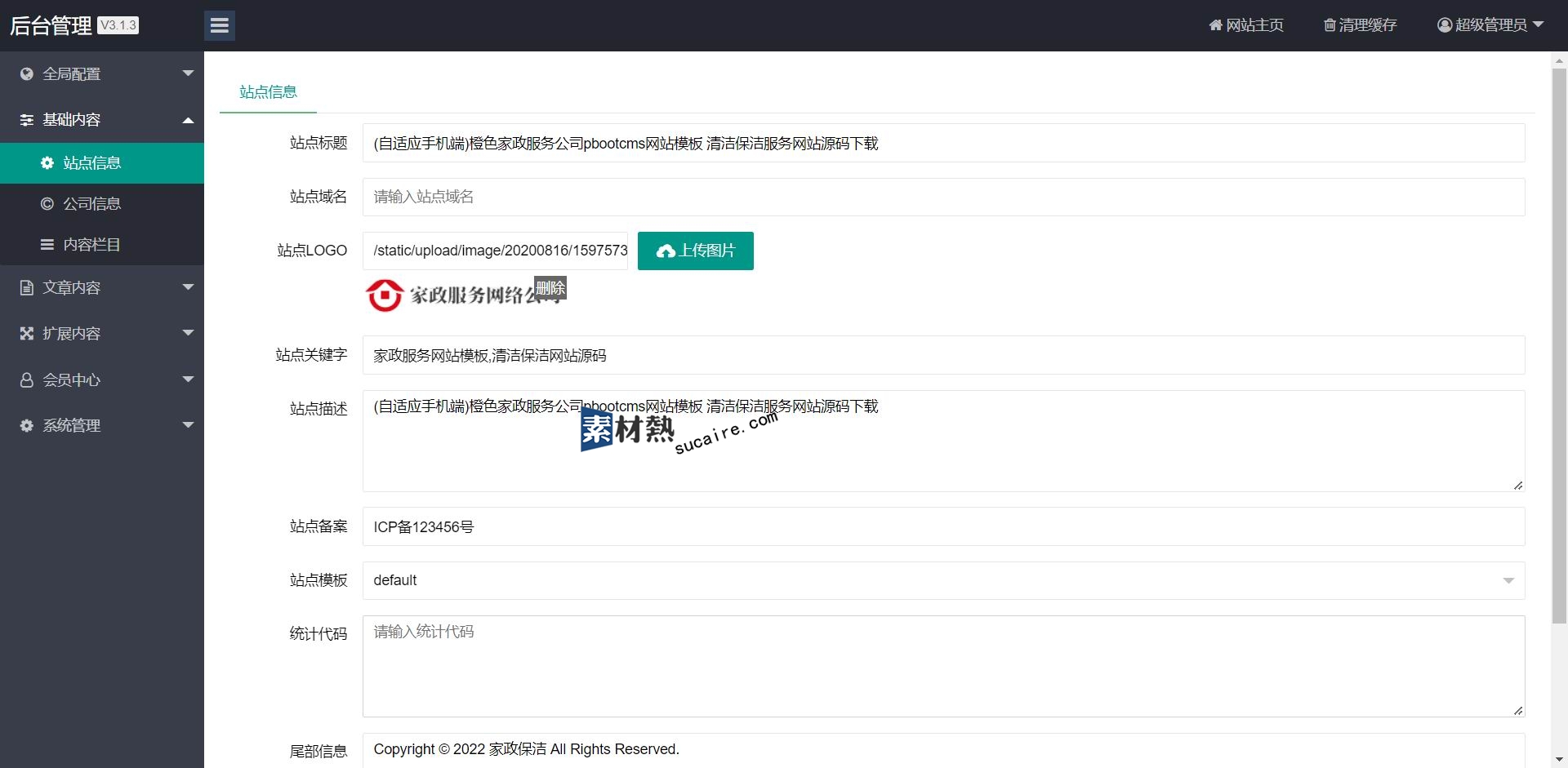The image size is (1568, 768).
Task: Click the scrollbar down arrow
Action: click(x=1559, y=759)
